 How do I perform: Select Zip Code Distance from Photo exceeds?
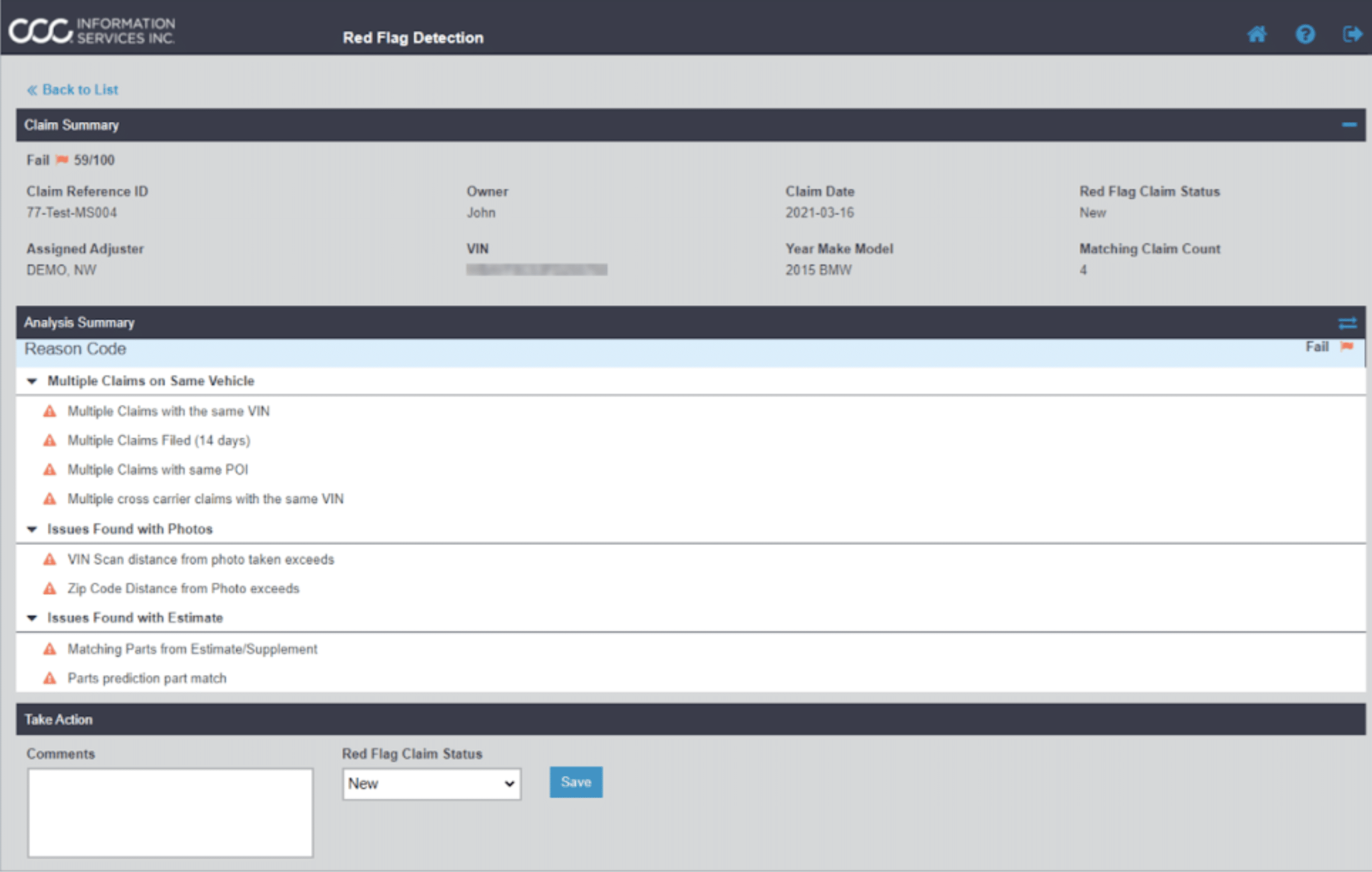coord(183,588)
